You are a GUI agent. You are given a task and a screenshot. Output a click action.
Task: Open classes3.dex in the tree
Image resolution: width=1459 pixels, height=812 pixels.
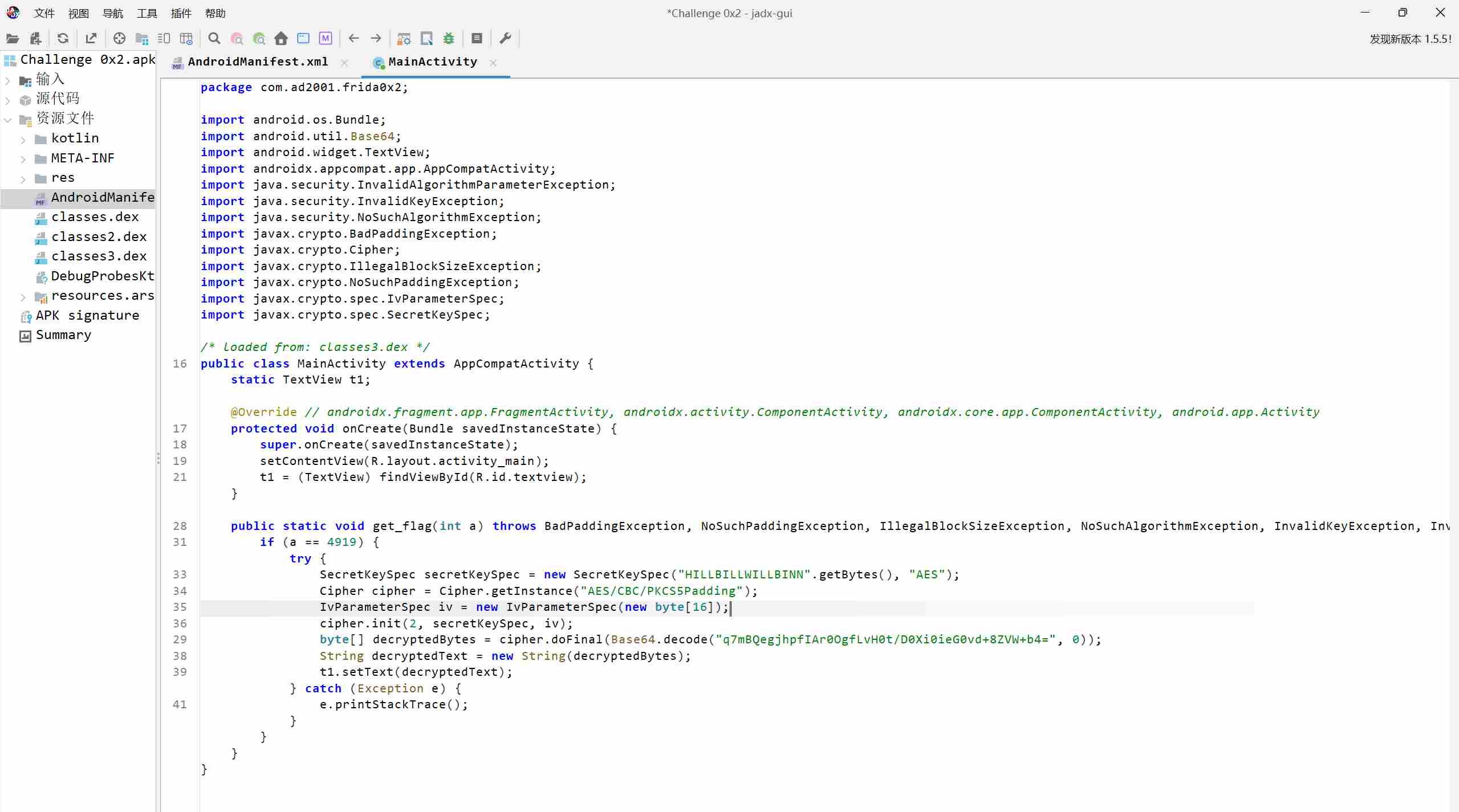tap(99, 256)
